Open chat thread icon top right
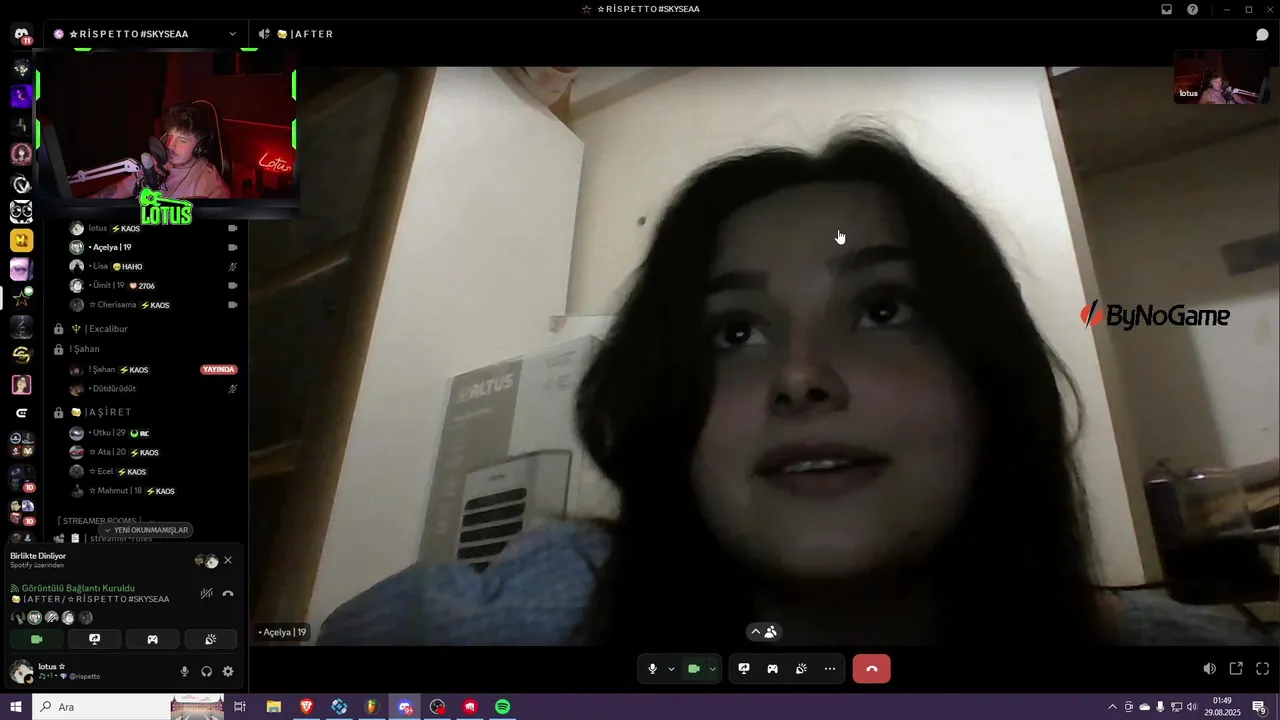Image resolution: width=1280 pixels, height=720 pixels. [1262, 34]
